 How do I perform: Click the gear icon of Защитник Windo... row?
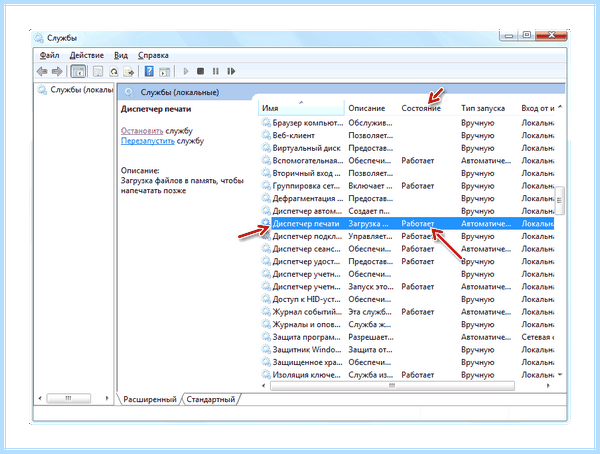(x=266, y=349)
